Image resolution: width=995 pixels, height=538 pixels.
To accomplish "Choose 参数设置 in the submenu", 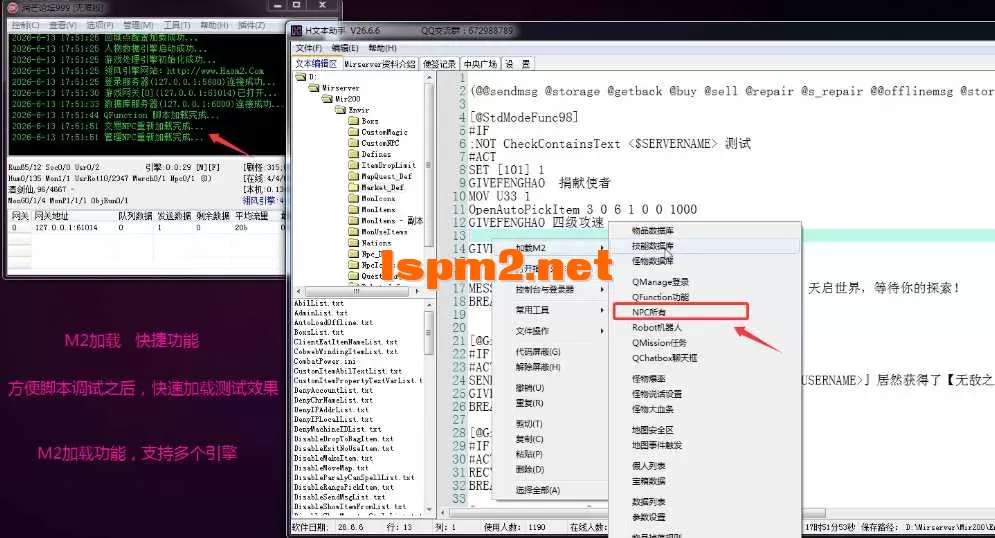I will (x=649, y=517).
